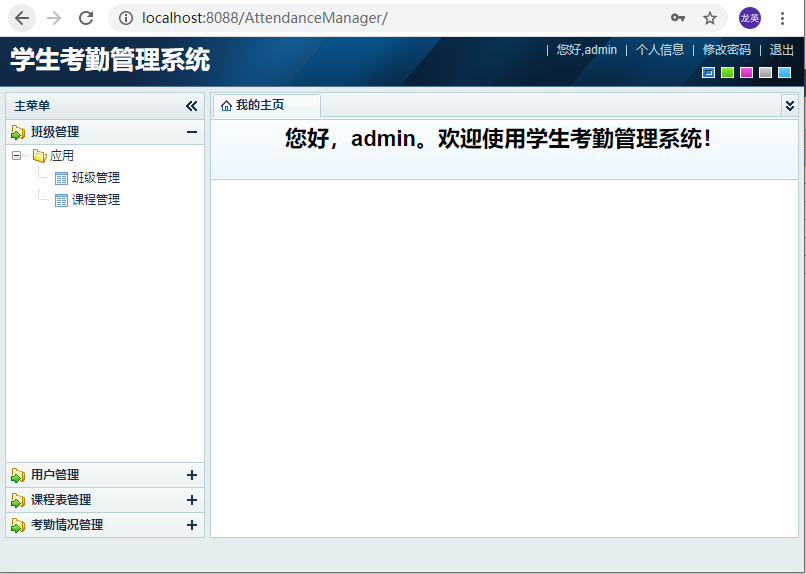Screen dimensions: 806x574
Task: Collapse the 主菜单 panel with double arrow
Action: (x=191, y=106)
